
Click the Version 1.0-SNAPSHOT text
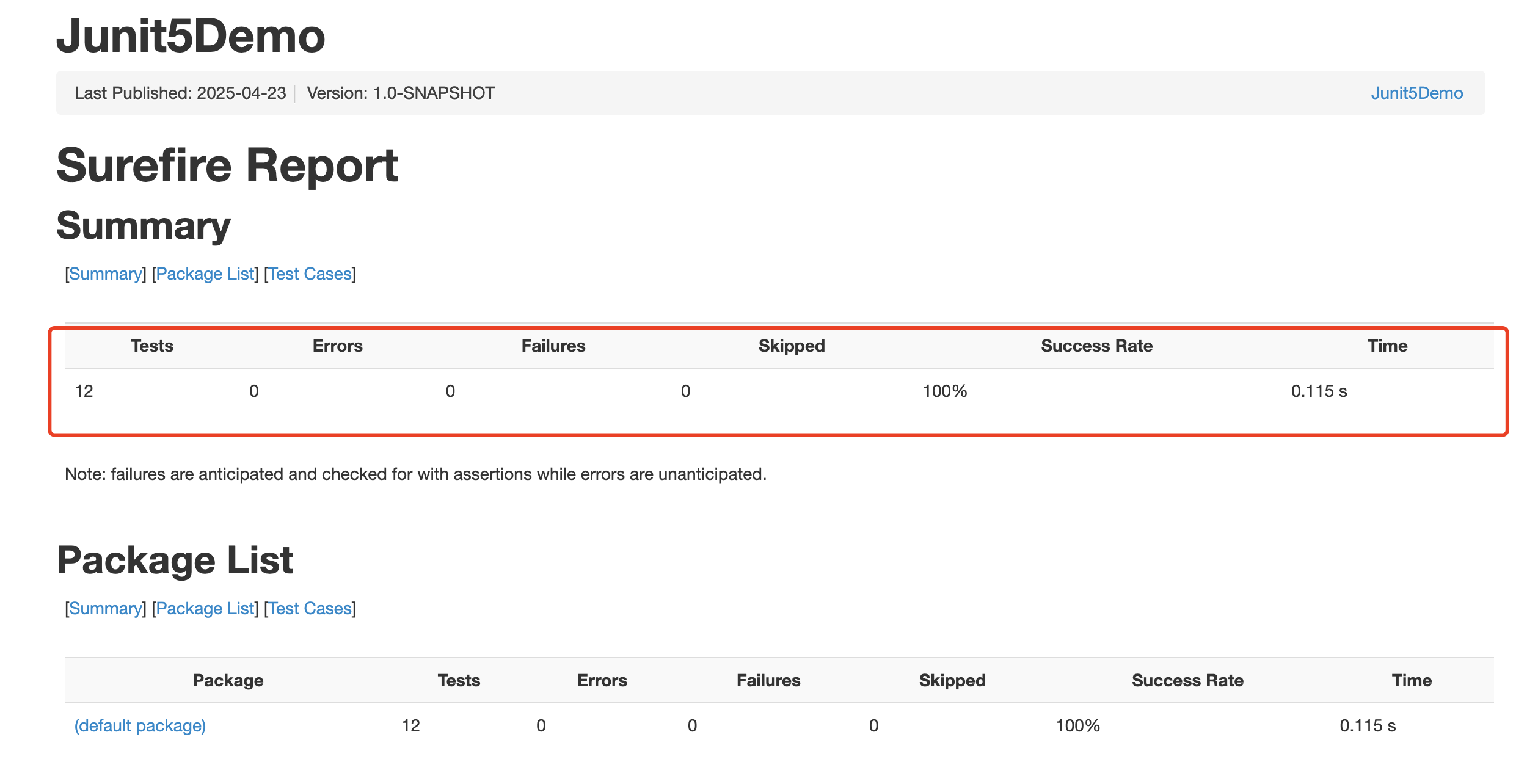(401, 93)
